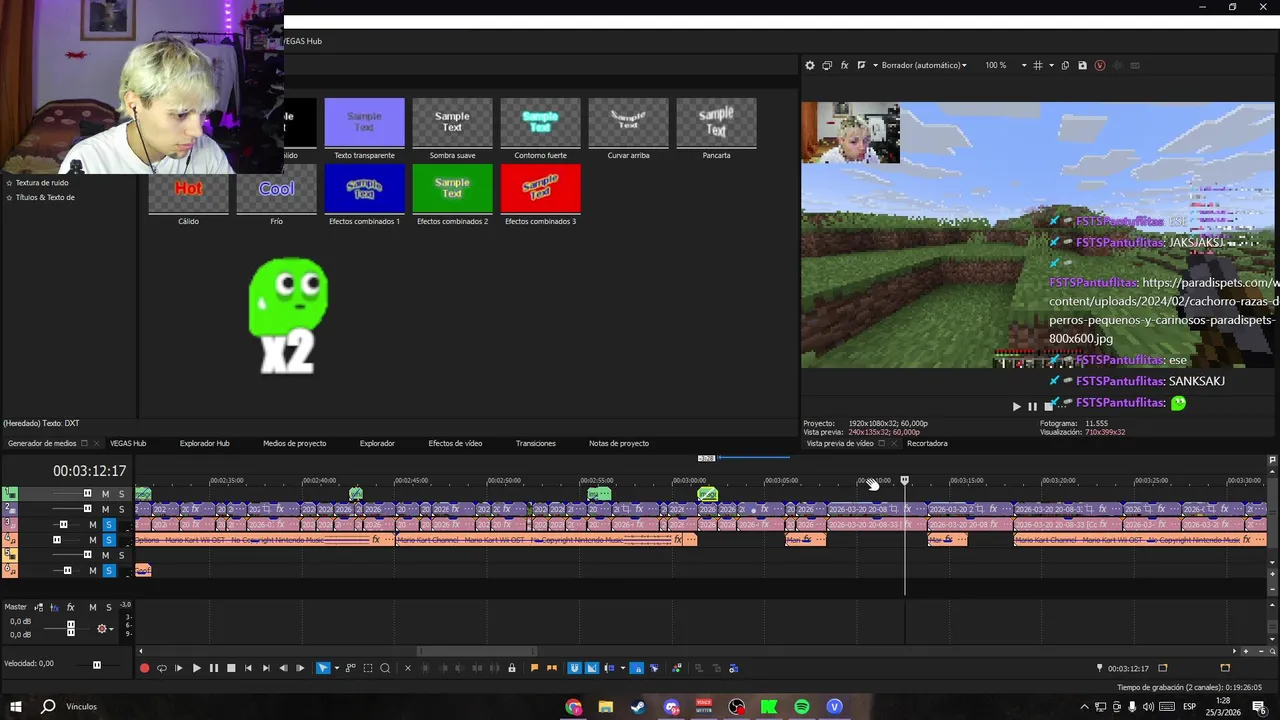1280x720 pixels.
Task: Click the Master volume fader
Action: (70, 628)
